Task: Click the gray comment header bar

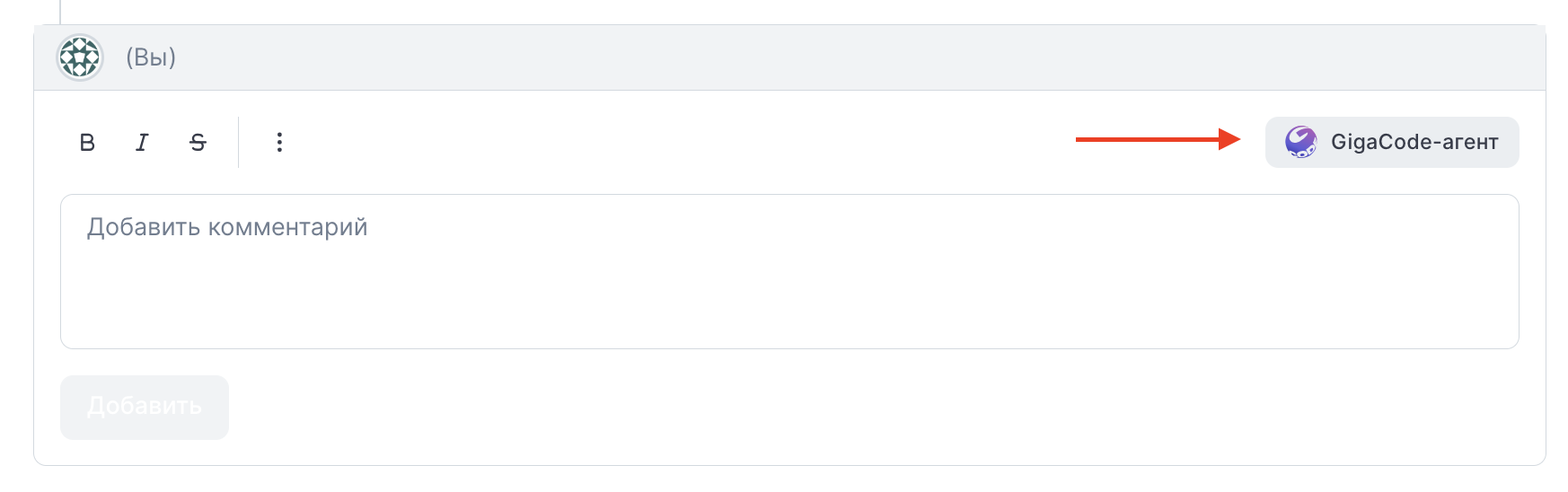Action: 789,57
